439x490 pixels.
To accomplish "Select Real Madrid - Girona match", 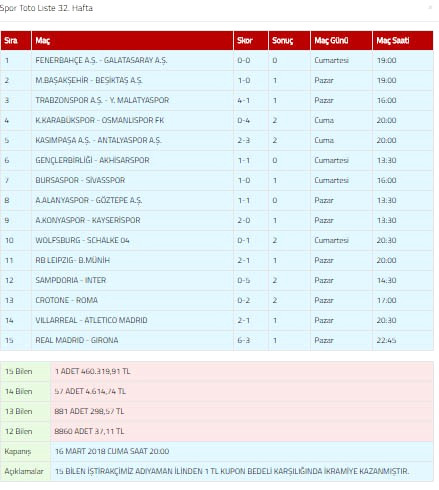I will tap(77, 340).
